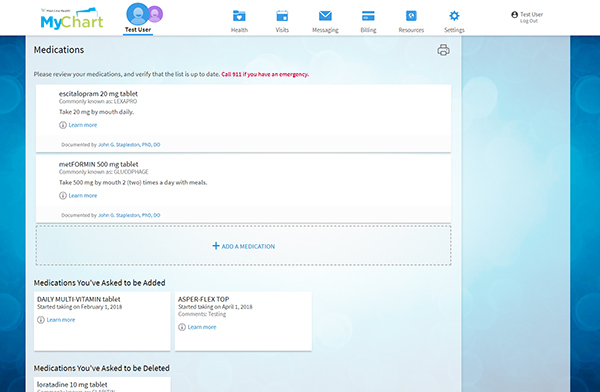Click Log Out link
600x392 pixels.
pos(529,21)
